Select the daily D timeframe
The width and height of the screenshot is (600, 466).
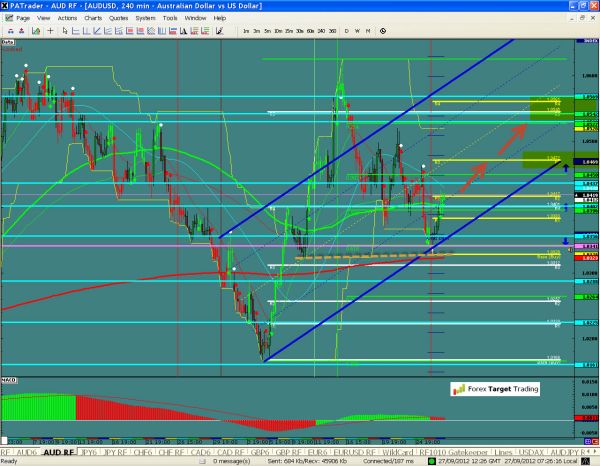tap(345, 32)
